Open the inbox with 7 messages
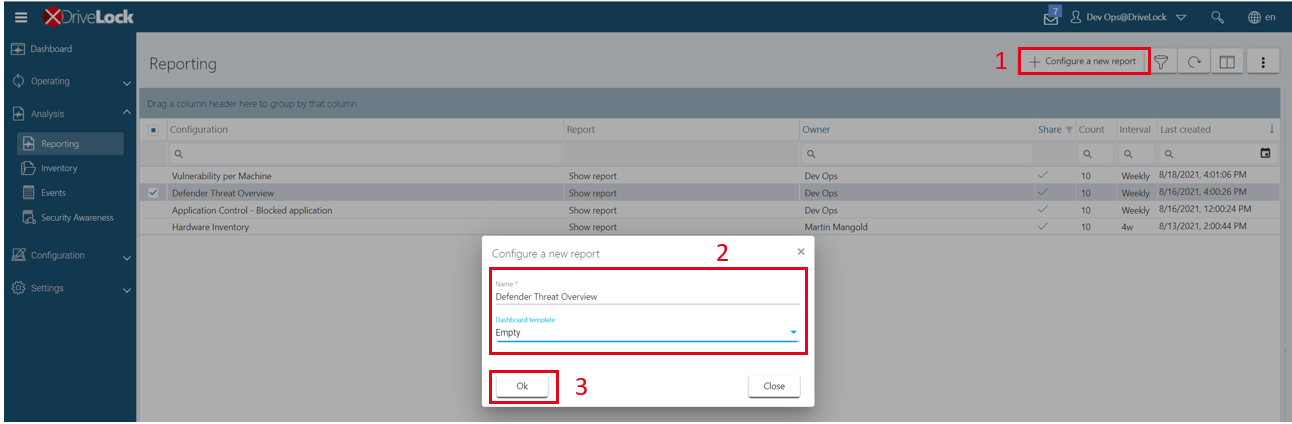The width and height of the screenshot is (1292, 424). coord(1051,16)
